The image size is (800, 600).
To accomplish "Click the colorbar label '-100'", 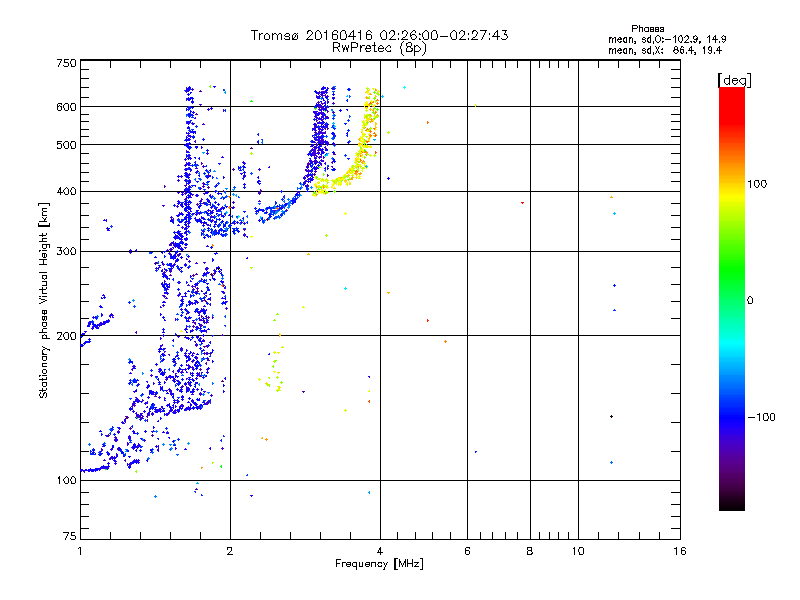I will tap(762, 417).
